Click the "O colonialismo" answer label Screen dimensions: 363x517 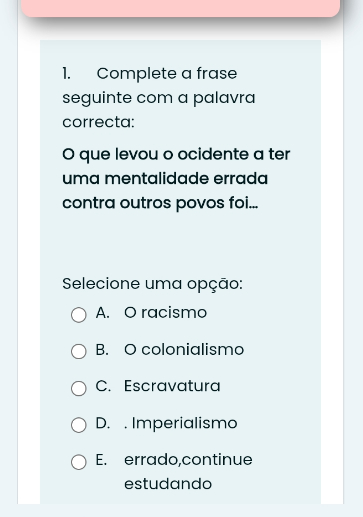click(x=184, y=349)
